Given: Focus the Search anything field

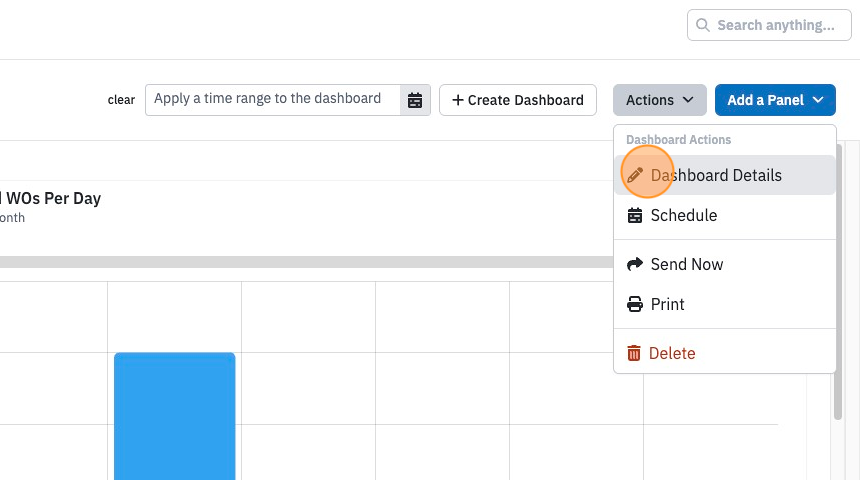Looking at the screenshot, I should [x=769, y=25].
